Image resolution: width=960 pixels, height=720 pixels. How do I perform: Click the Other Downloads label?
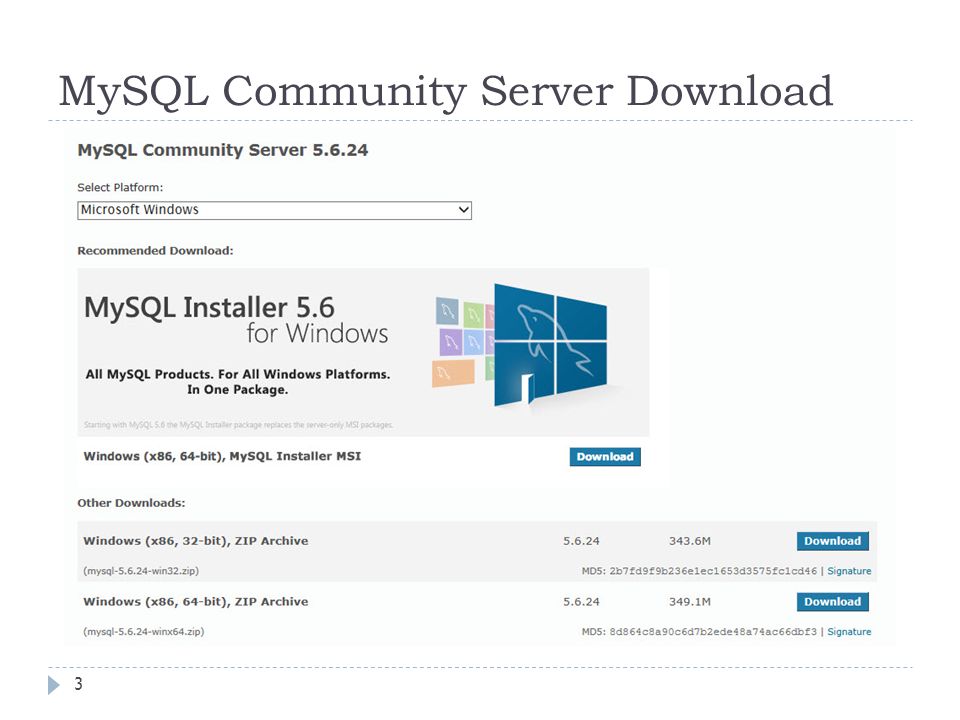(131, 503)
